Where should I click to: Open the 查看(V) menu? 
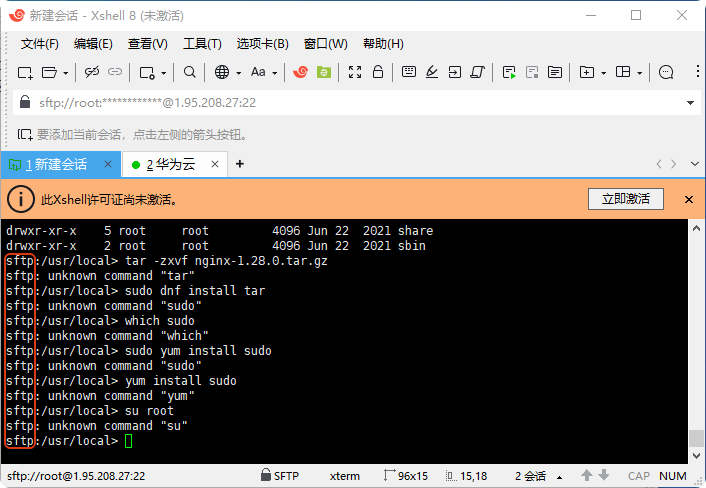[x=148, y=44]
